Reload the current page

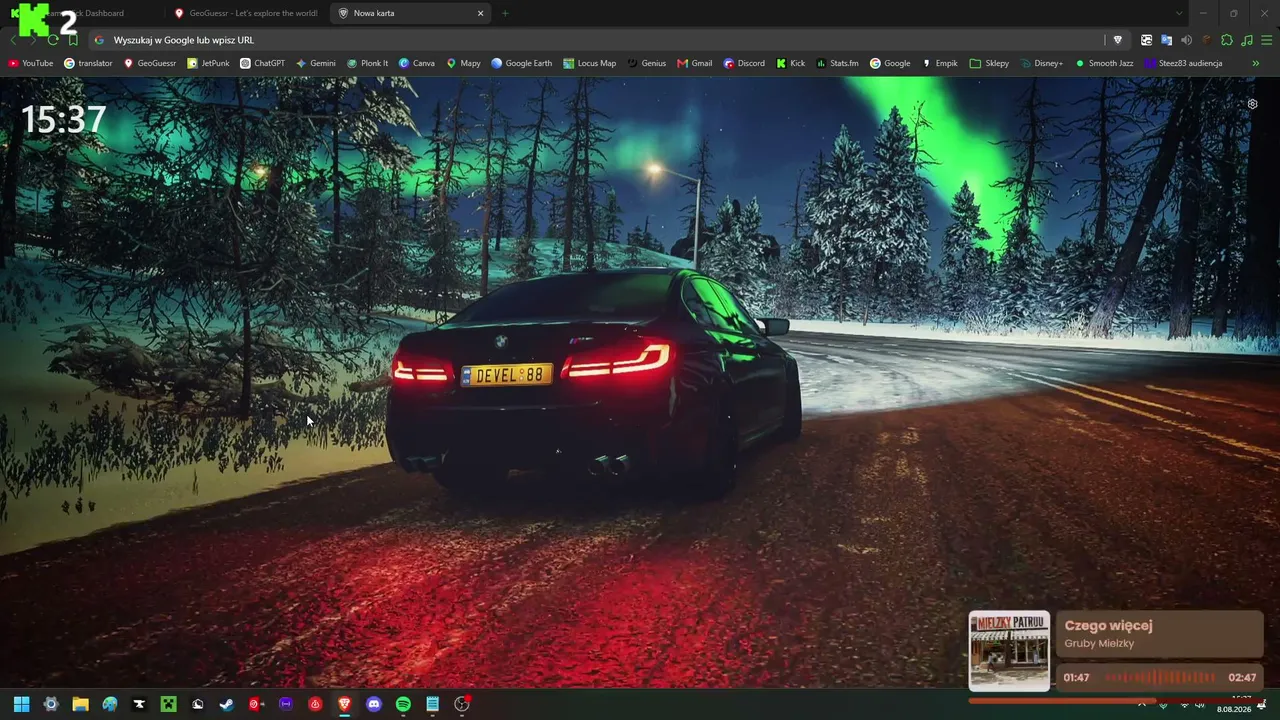(x=53, y=40)
